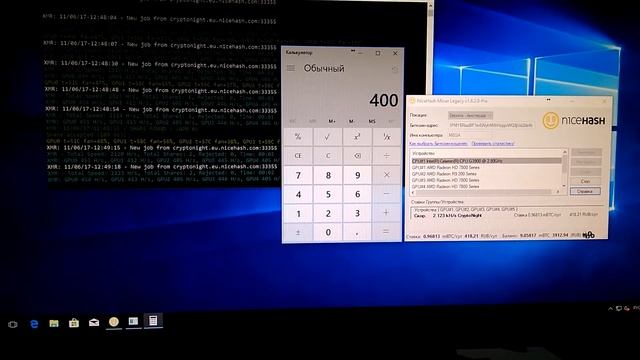Click the square root key
Image resolution: width=640 pixels, height=360 pixels.
[328, 137]
